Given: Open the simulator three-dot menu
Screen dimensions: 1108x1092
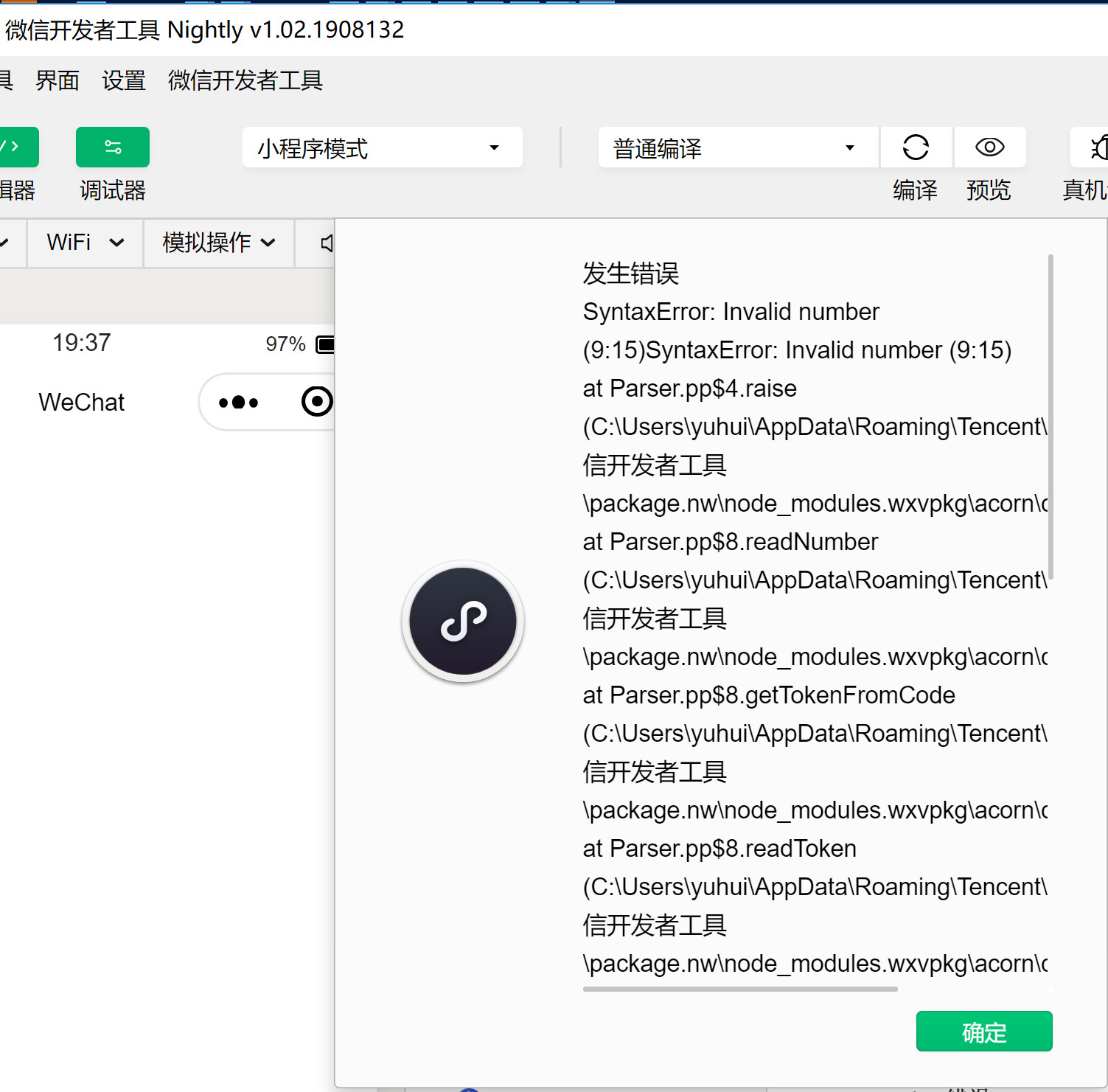Looking at the screenshot, I should [238, 403].
